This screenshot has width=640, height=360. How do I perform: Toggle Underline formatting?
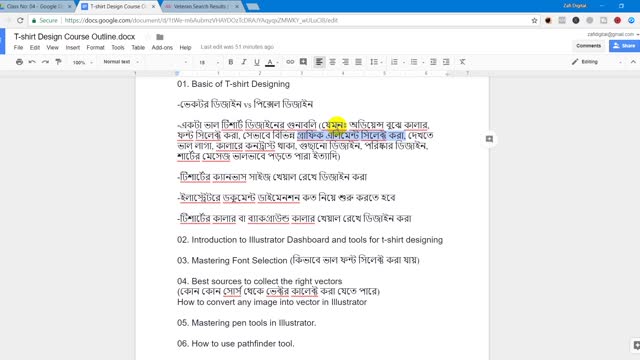tap(256, 62)
